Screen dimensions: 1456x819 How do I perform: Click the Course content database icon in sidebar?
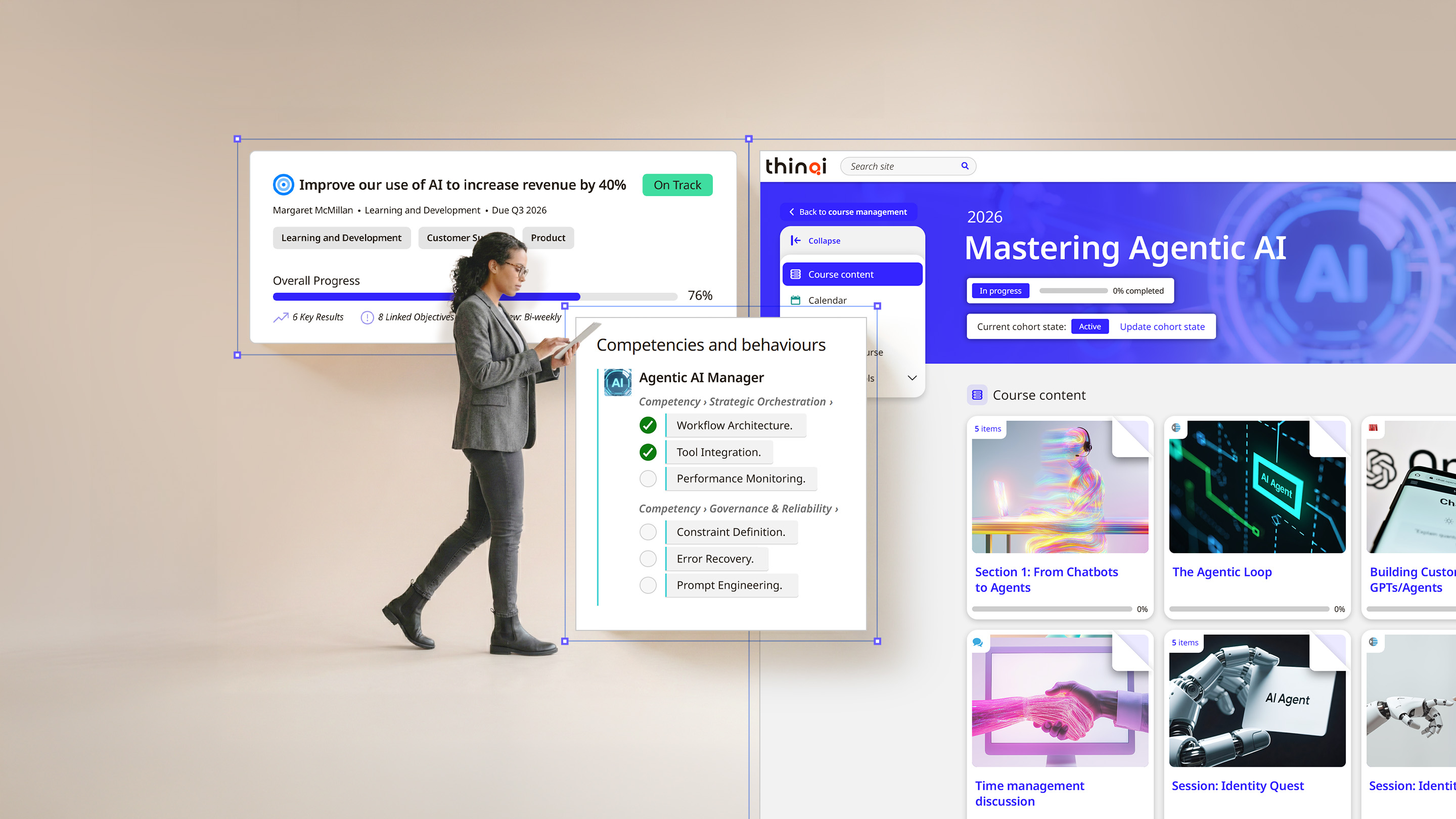[x=796, y=274]
